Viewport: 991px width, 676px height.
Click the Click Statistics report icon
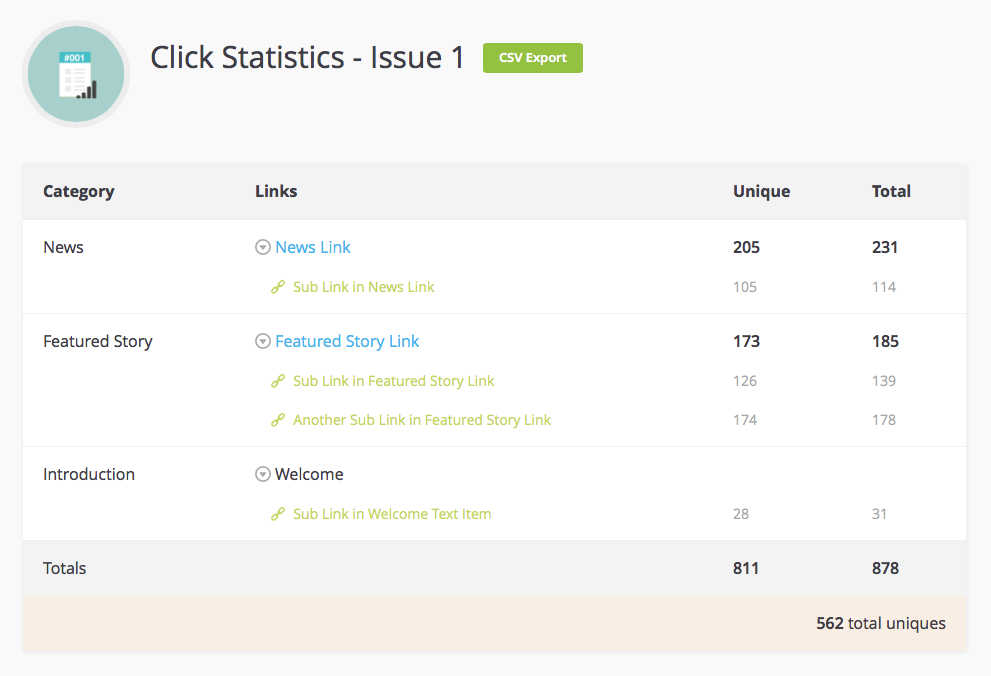(x=76, y=74)
